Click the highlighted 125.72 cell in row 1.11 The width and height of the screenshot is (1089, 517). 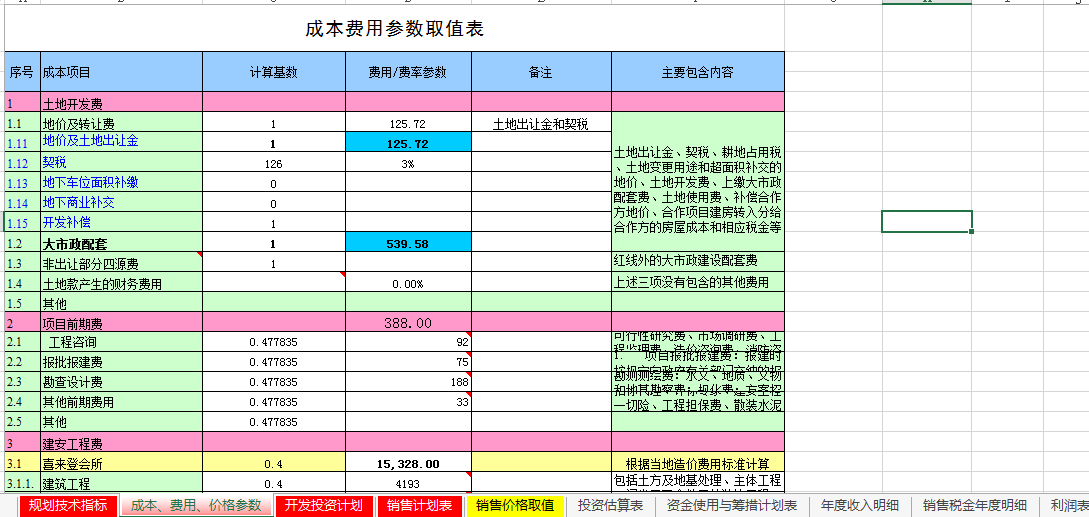[x=408, y=143]
